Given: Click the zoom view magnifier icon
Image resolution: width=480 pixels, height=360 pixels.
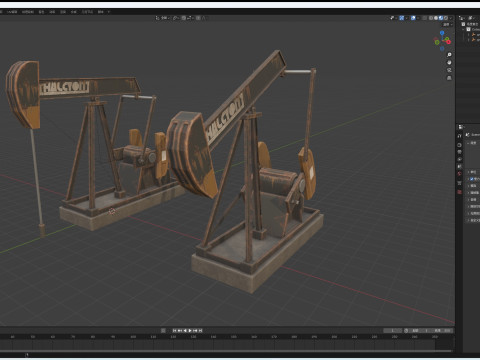Looking at the screenshot, I should point(449,55).
